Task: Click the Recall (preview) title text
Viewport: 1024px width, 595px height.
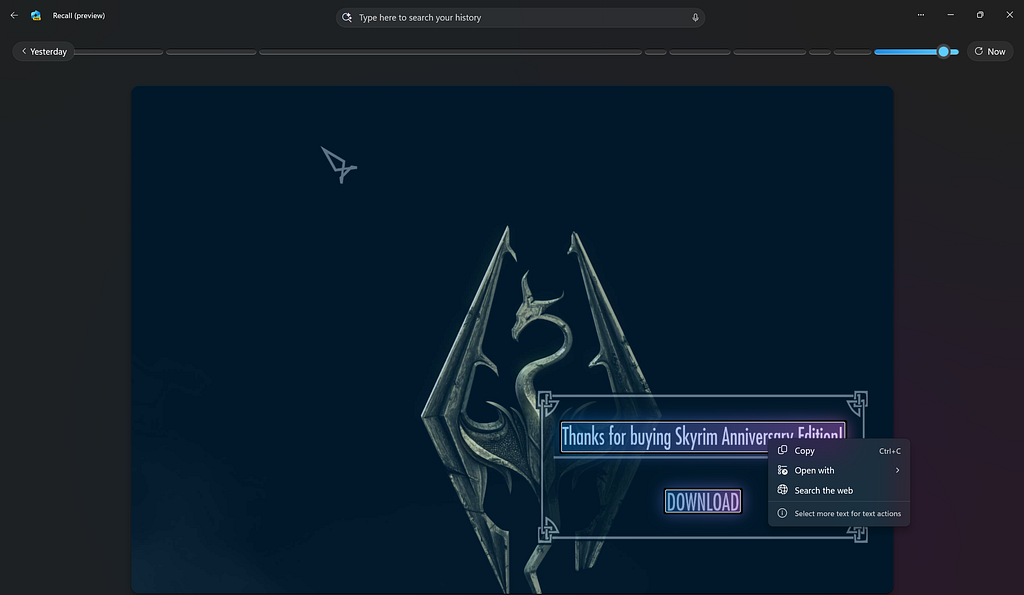Action: 78,15
